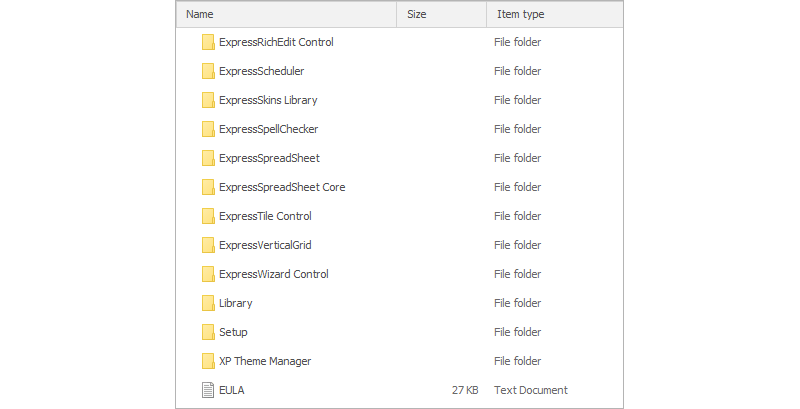The width and height of the screenshot is (800, 409).
Task: Select the ExpressTile Control folder icon
Action: click(208, 216)
